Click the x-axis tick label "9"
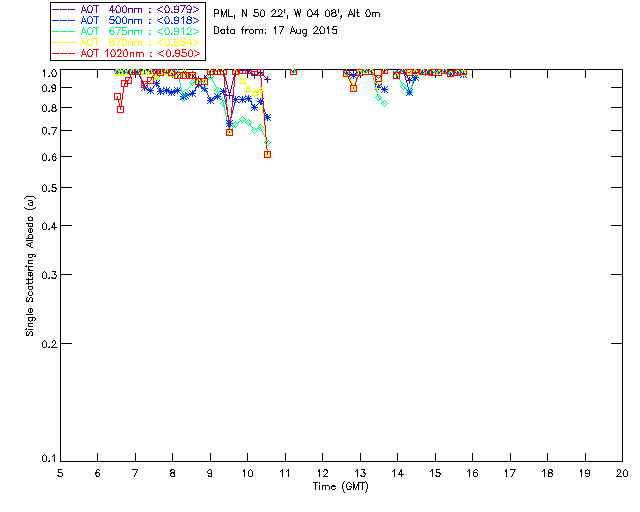This screenshot has width=640, height=512. click(210, 473)
